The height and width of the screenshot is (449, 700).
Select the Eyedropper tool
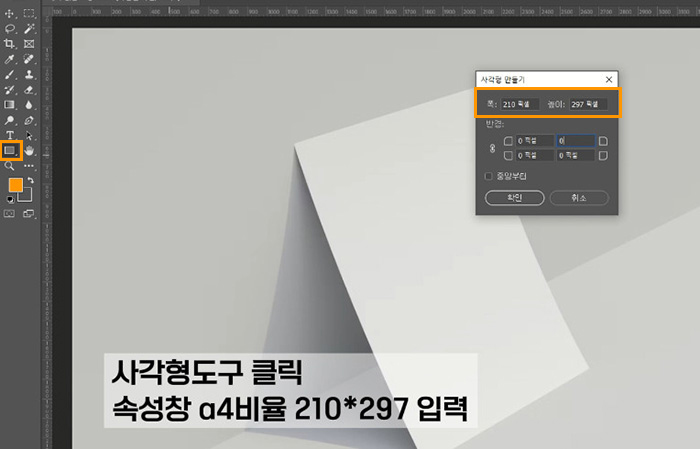[9, 59]
